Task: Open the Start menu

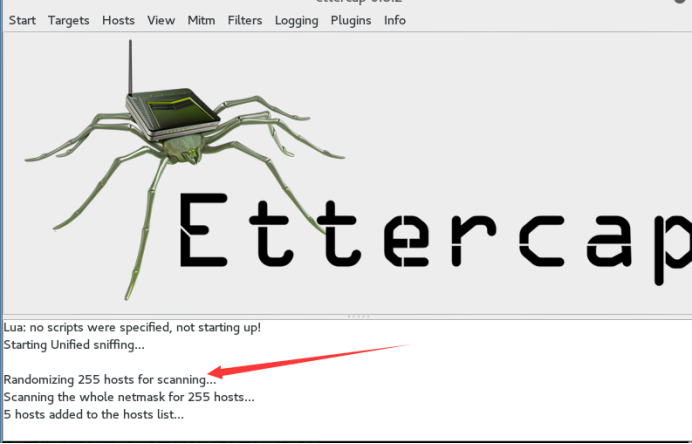Action: [22, 20]
